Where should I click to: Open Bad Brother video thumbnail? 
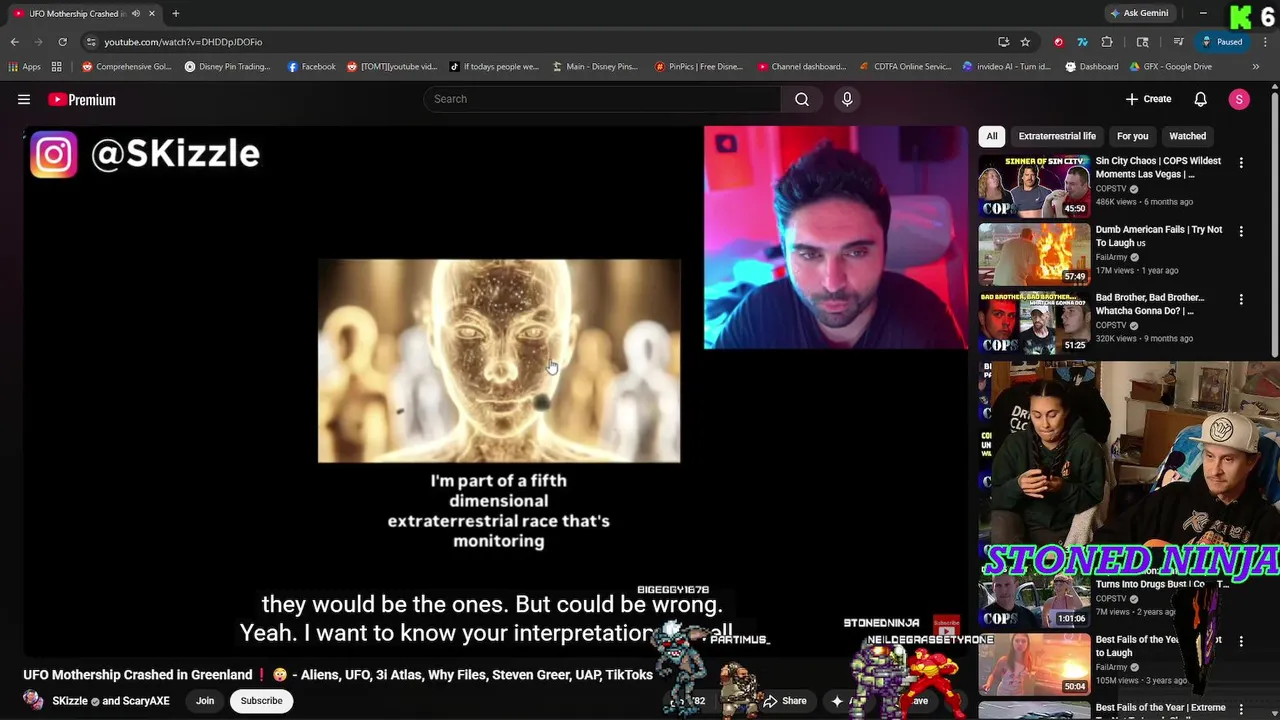coord(1034,322)
